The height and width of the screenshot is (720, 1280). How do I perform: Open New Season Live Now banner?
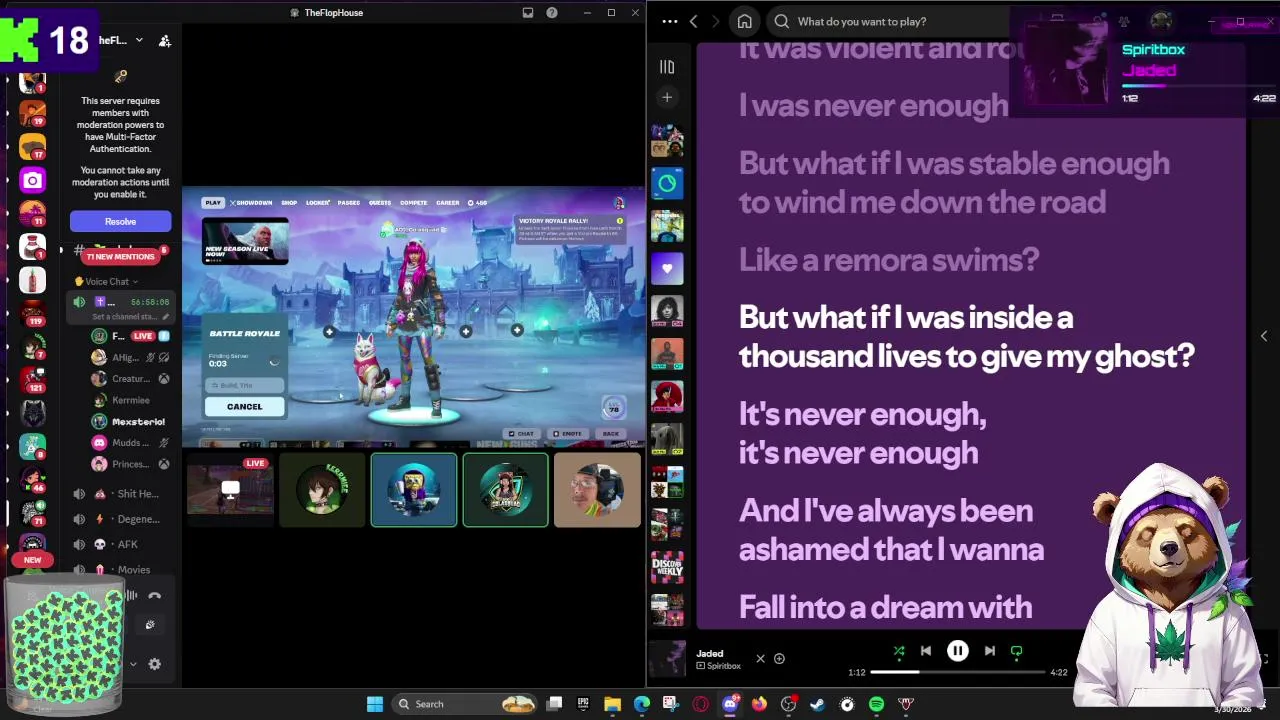pyautogui.click(x=245, y=241)
